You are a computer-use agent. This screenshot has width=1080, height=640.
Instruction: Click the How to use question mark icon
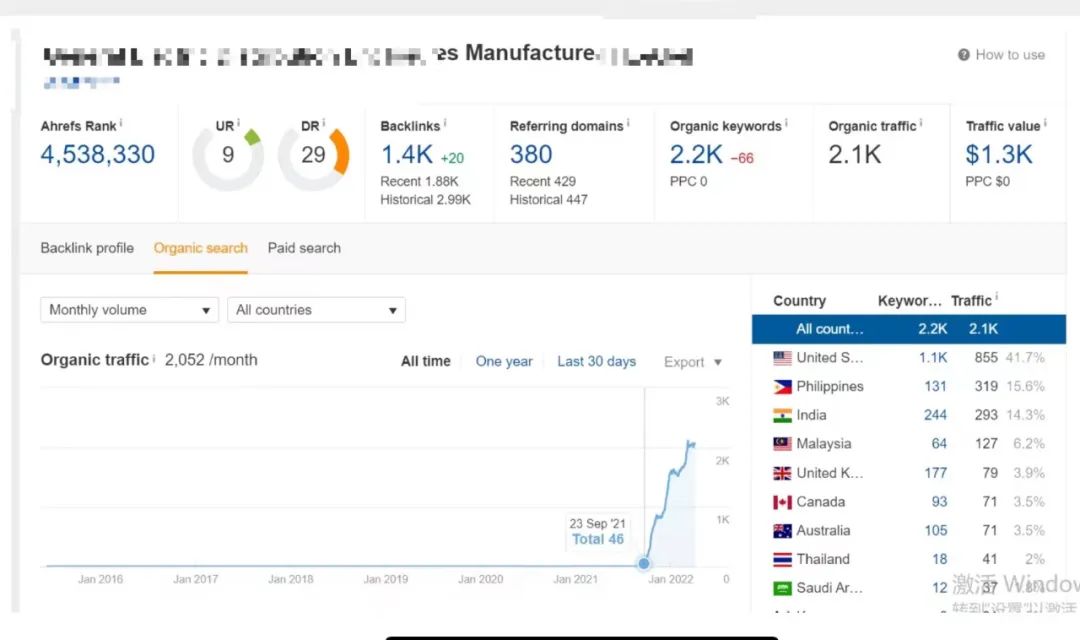(x=964, y=54)
